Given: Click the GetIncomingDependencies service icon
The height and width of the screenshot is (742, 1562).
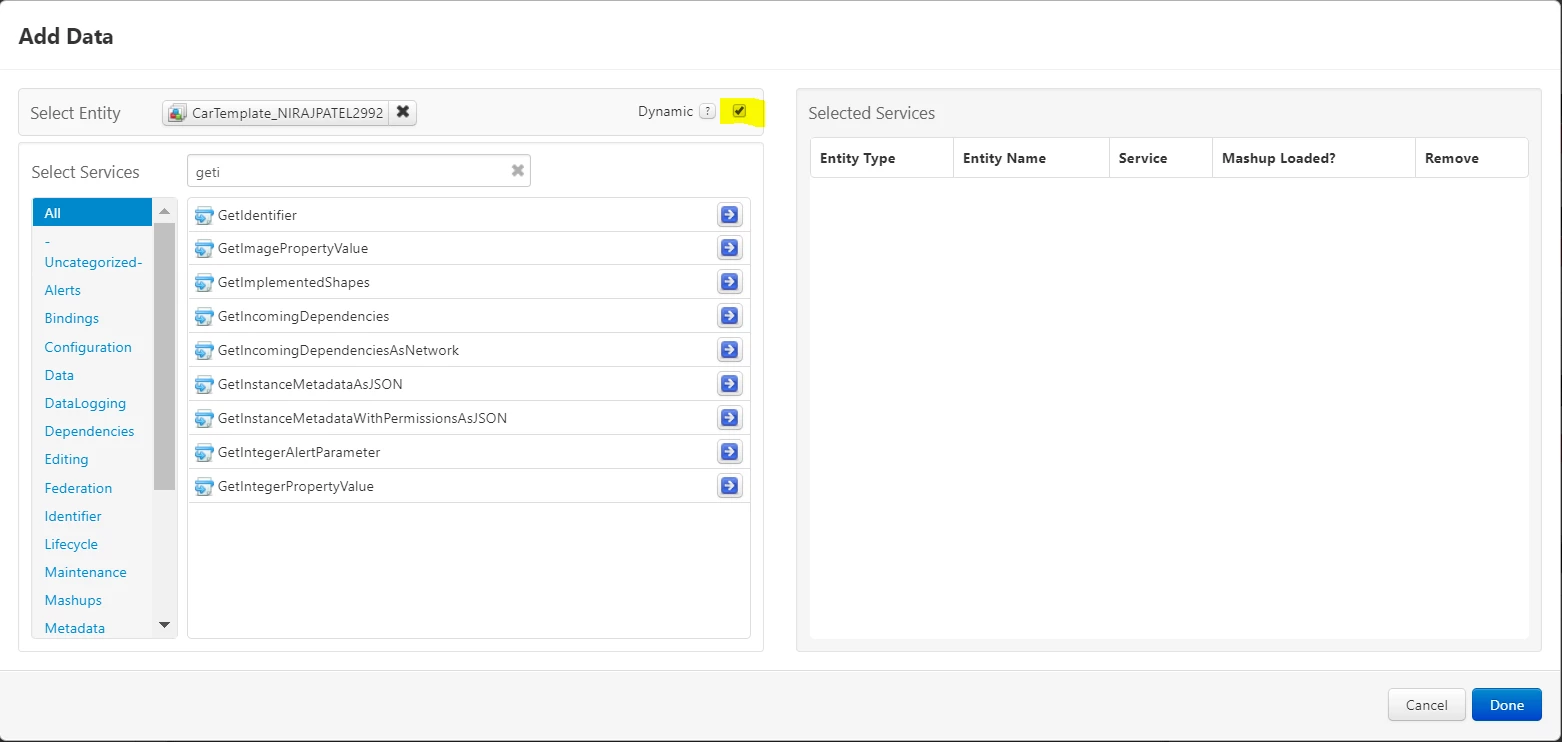Looking at the screenshot, I should 204,316.
